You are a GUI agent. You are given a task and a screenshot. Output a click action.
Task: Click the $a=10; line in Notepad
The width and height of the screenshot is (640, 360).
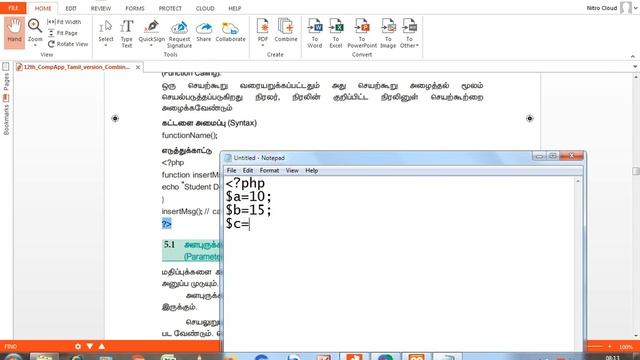click(x=248, y=197)
